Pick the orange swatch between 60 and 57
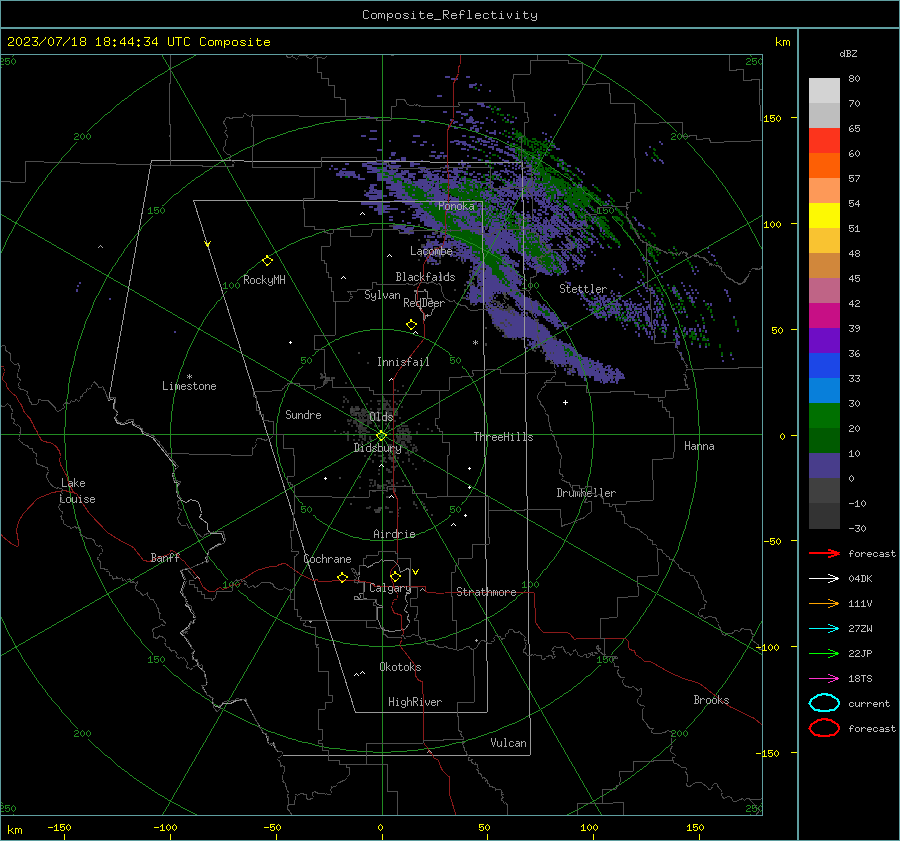The height and width of the screenshot is (841, 900). click(824, 165)
